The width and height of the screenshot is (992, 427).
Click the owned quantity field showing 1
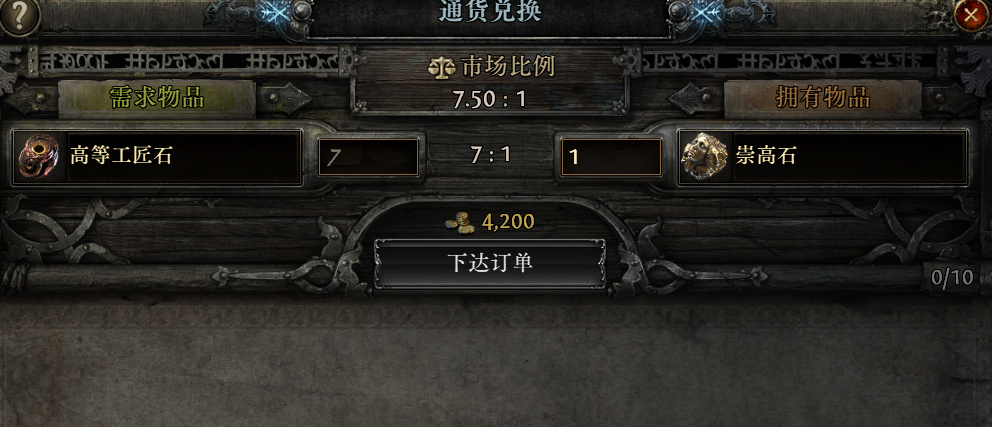(611, 157)
